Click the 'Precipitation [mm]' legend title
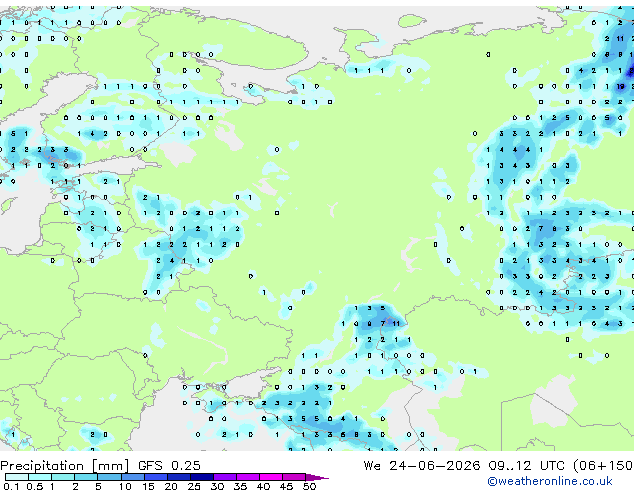This screenshot has height=490, width=634. 65,466
